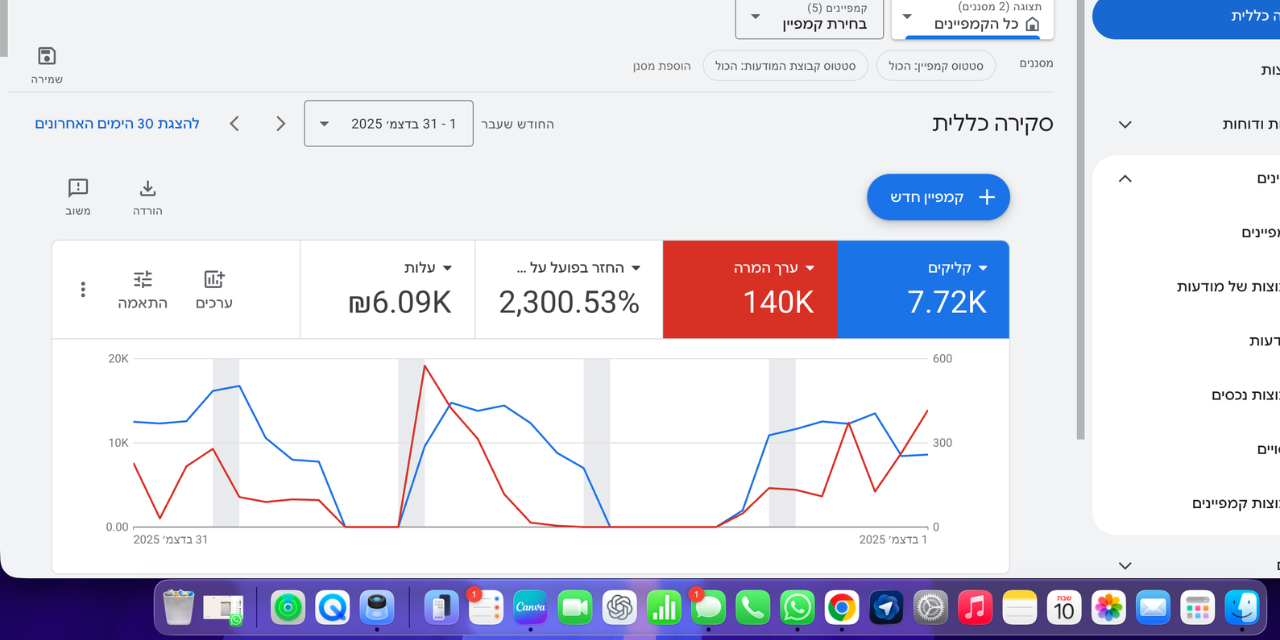Viewport: 1280px width, 640px height.
Task: Open the 1 - 31 בדצמ׳ 2025 date dropdown
Action: click(x=389, y=124)
